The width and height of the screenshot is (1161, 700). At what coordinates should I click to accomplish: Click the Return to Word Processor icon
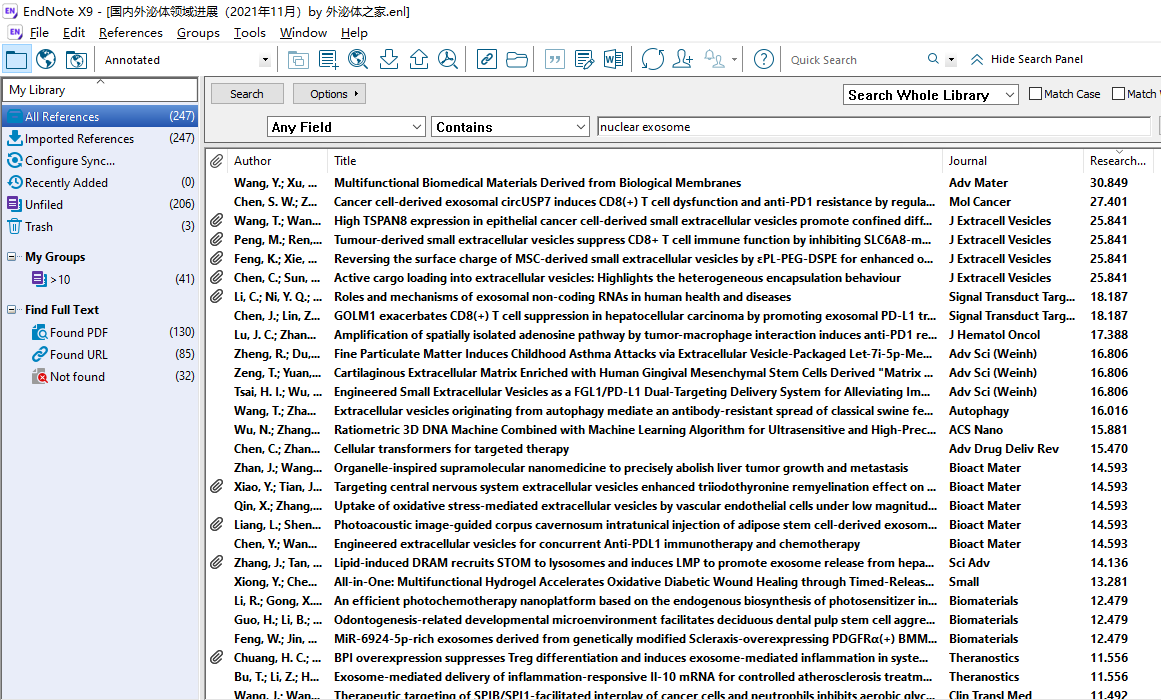tap(614, 59)
